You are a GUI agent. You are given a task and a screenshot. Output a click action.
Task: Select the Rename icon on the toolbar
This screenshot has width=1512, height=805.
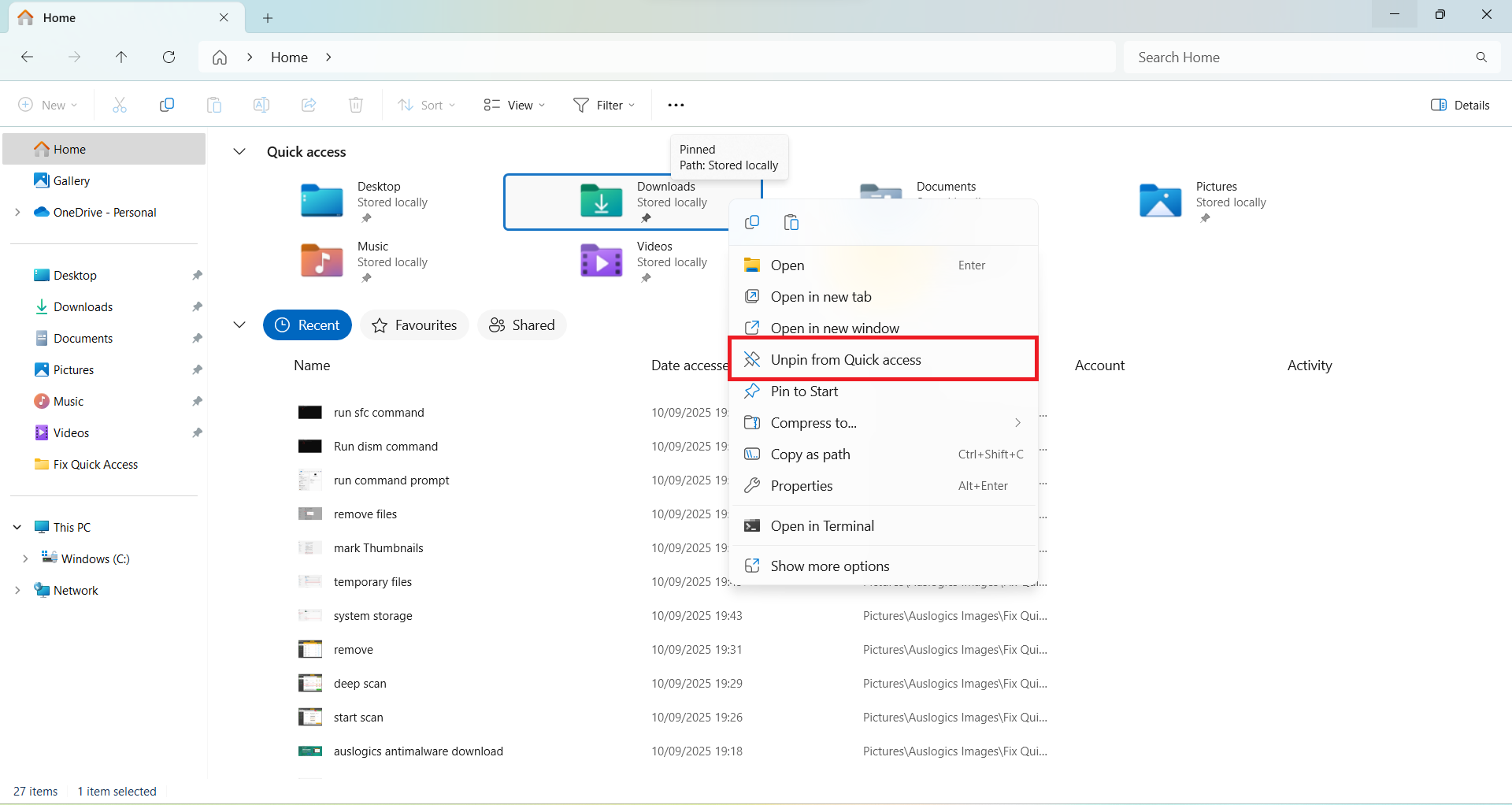(261, 104)
